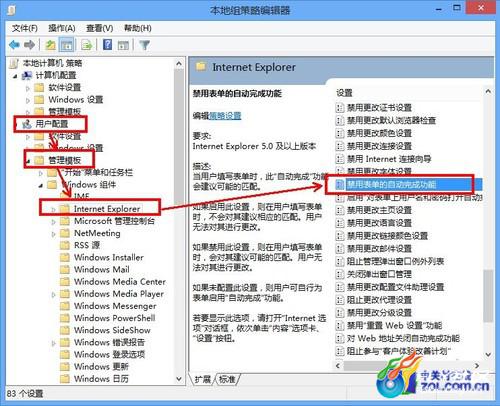Expand the Internet Explorer tree node

(53, 209)
